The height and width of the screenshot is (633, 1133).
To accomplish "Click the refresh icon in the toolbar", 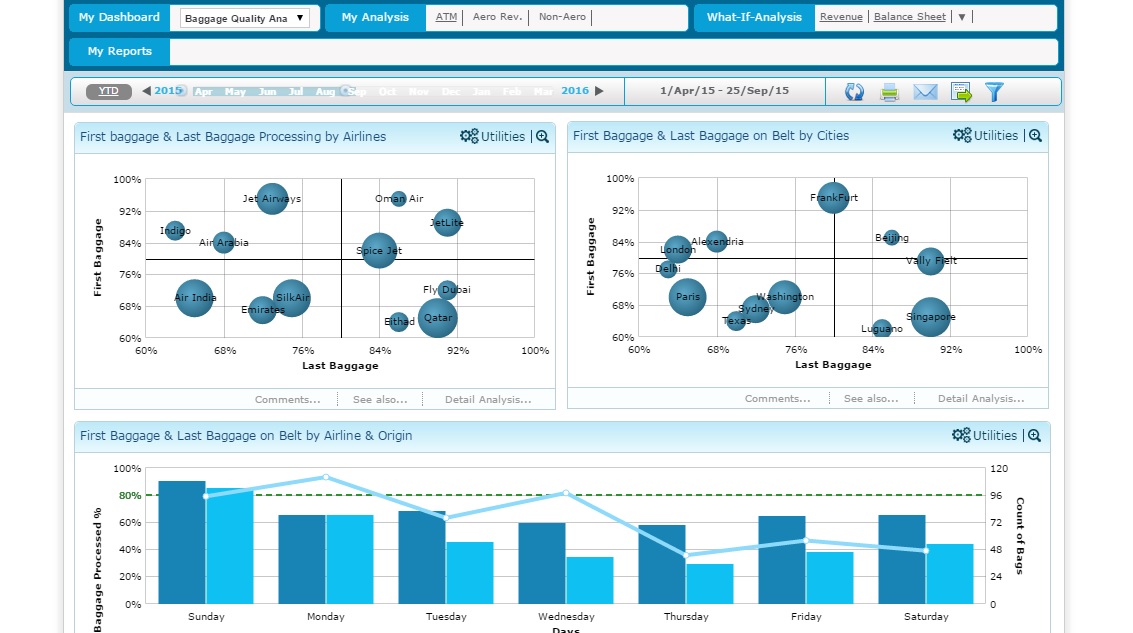I will point(854,92).
